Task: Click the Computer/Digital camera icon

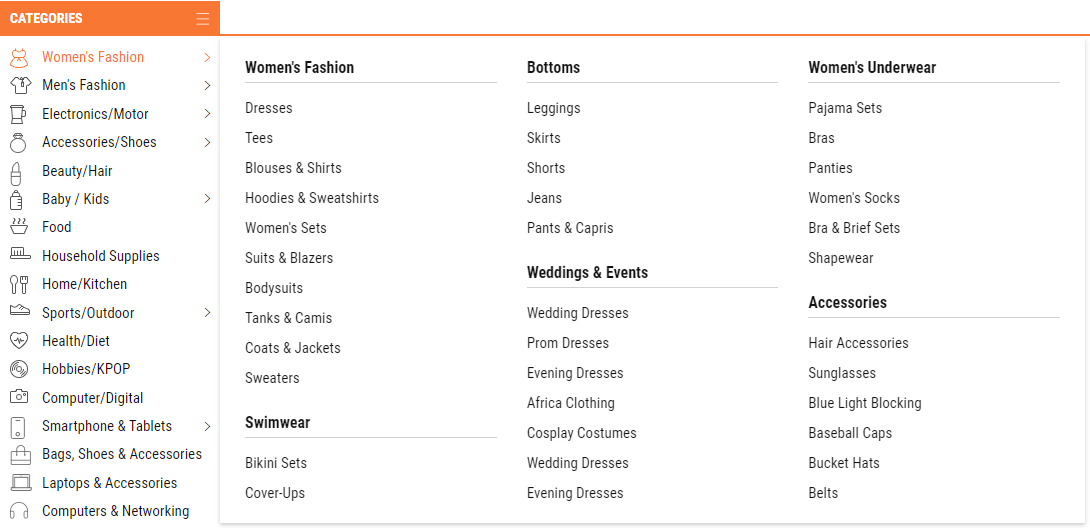Action: pos(20,398)
